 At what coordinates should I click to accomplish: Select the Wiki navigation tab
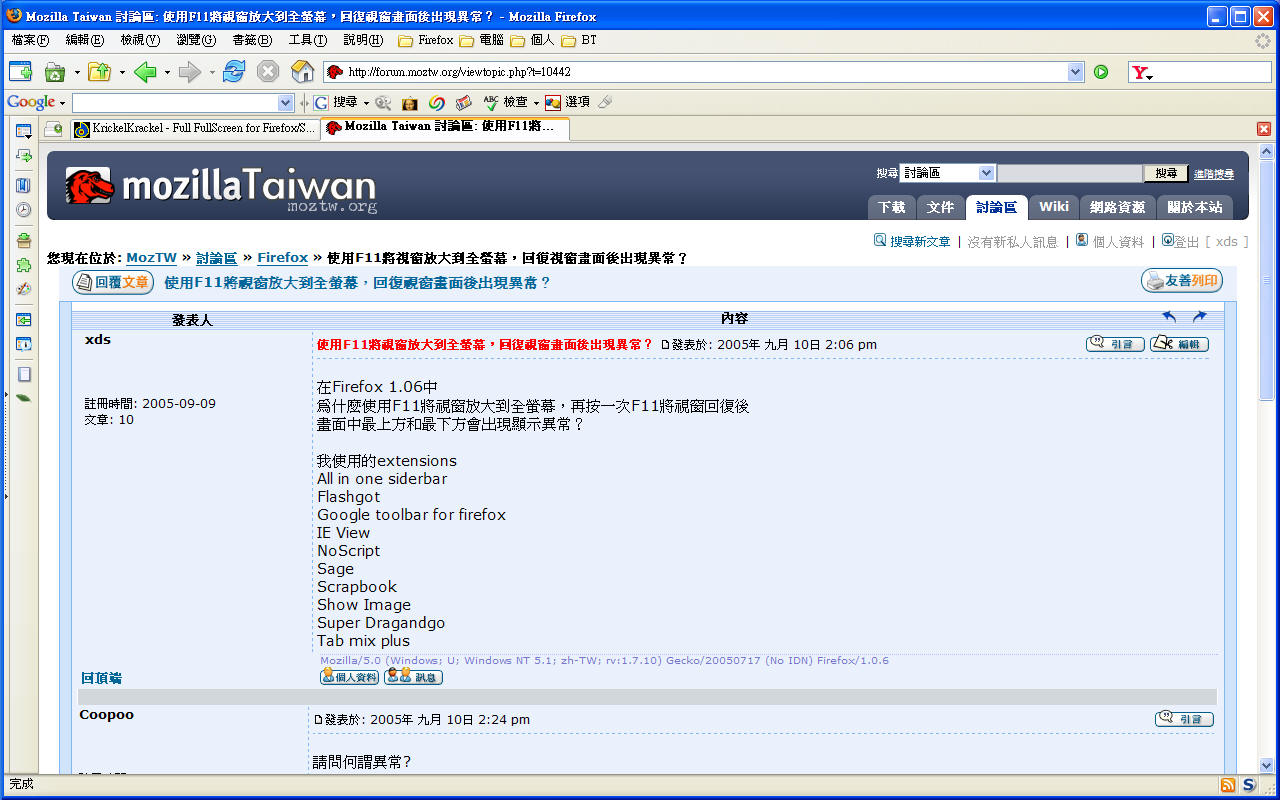pos(1054,206)
